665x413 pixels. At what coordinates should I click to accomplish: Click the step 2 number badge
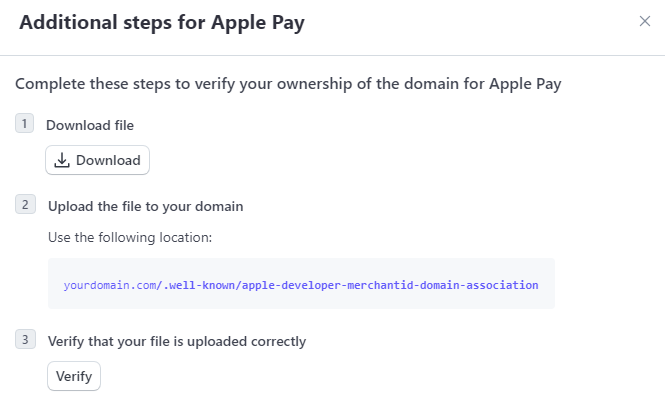tap(25, 204)
